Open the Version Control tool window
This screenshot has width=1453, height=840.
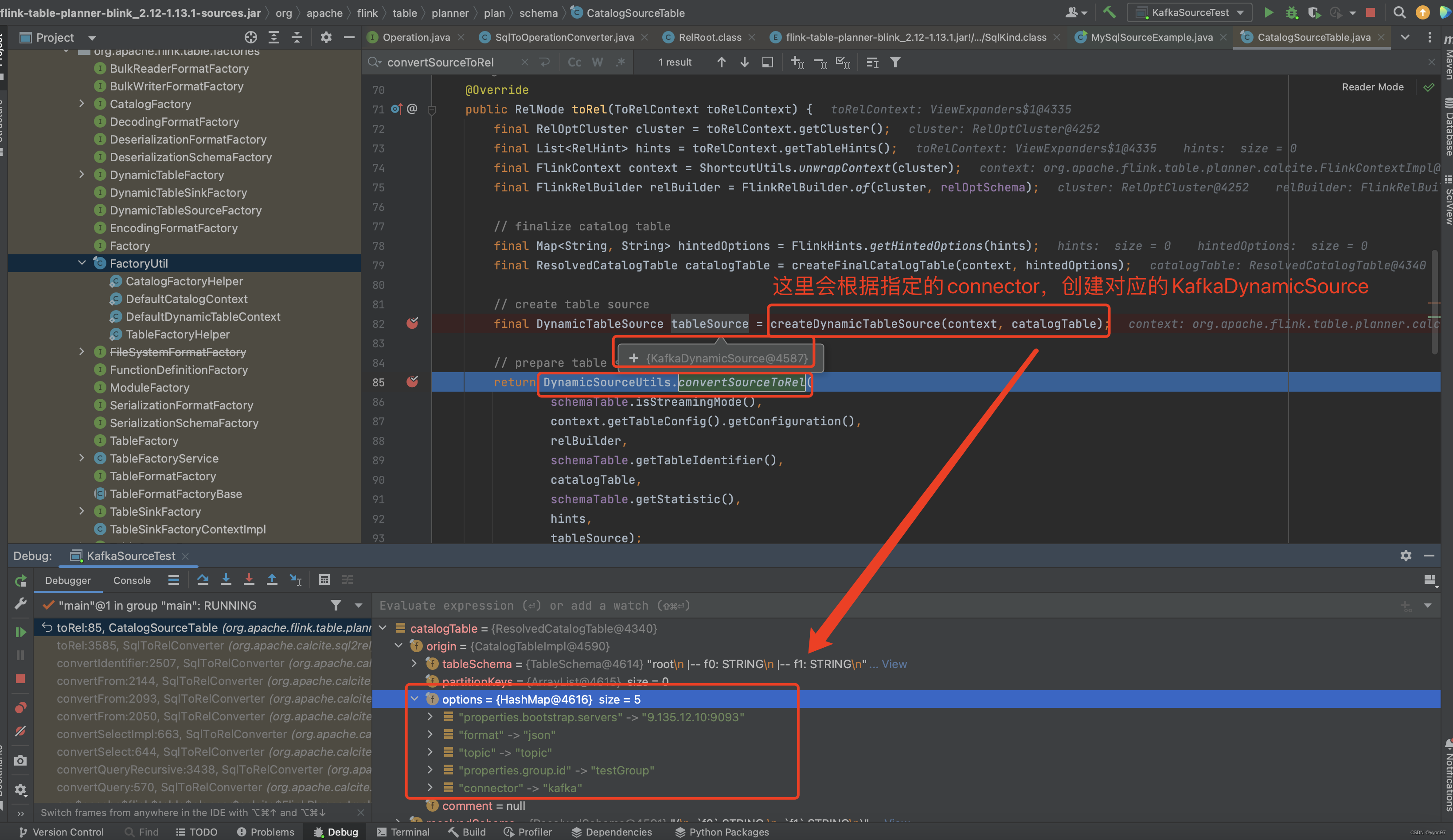click(x=61, y=832)
